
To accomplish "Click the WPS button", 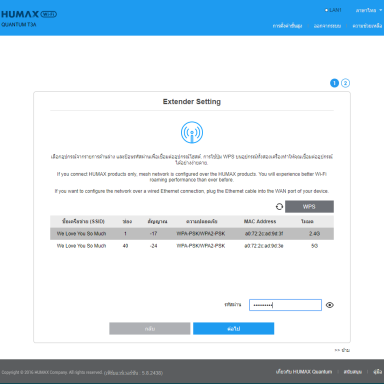I will [x=309, y=206].
